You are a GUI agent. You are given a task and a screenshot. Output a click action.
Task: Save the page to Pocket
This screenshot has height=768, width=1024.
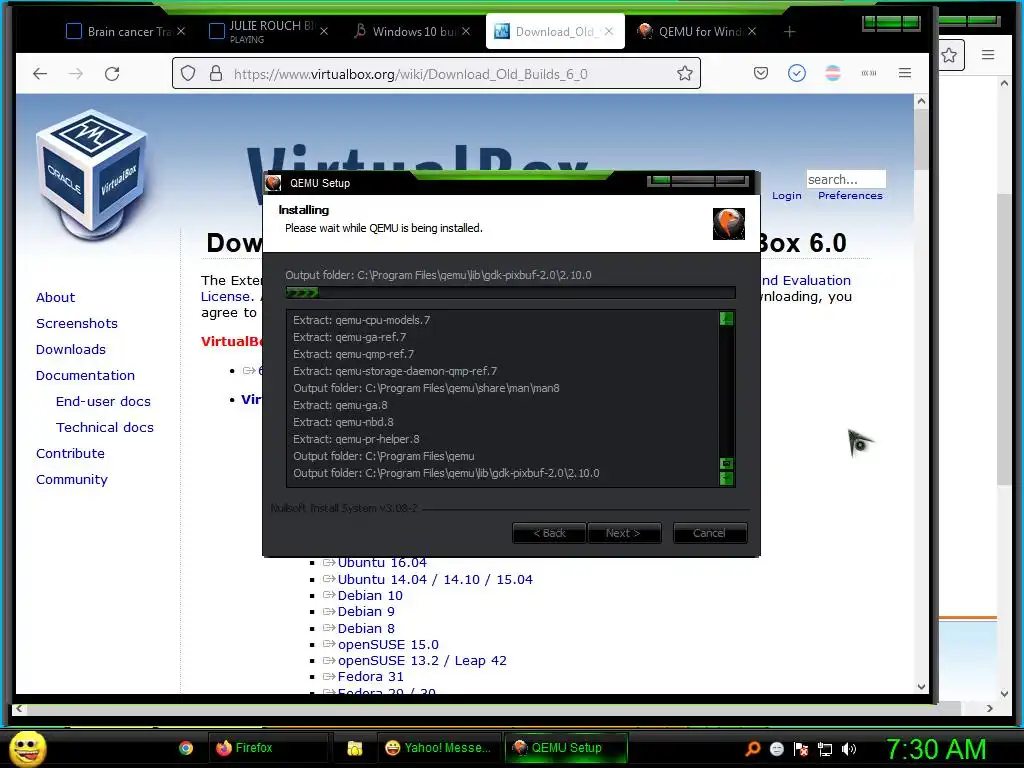click(x=761, y=73)
